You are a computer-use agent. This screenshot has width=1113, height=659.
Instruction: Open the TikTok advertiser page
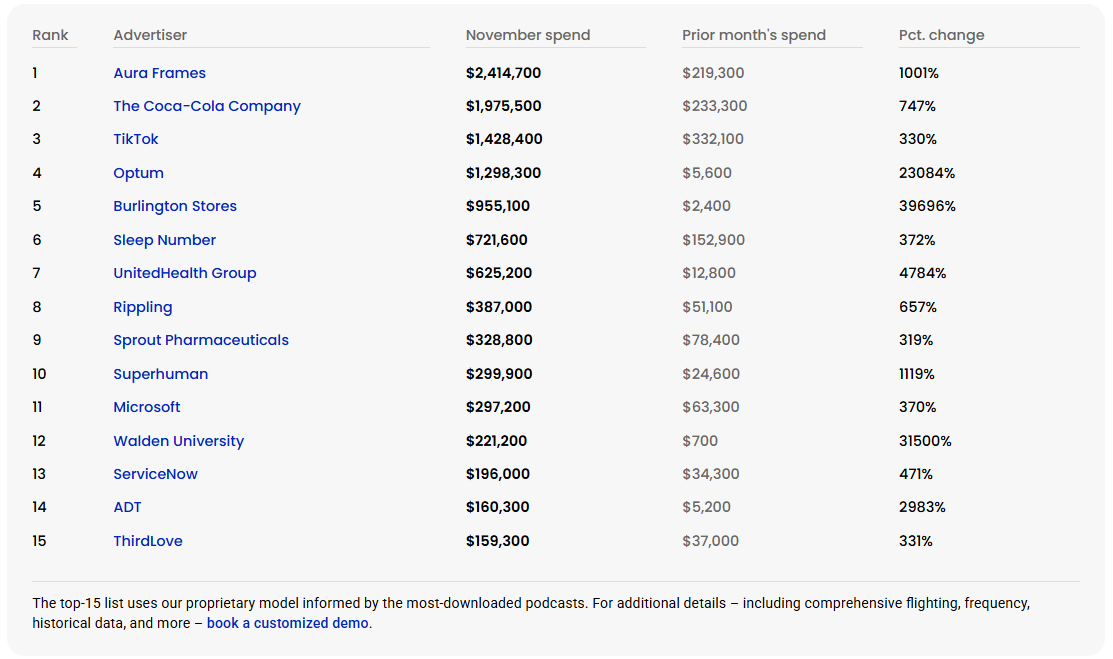[135, 139]
